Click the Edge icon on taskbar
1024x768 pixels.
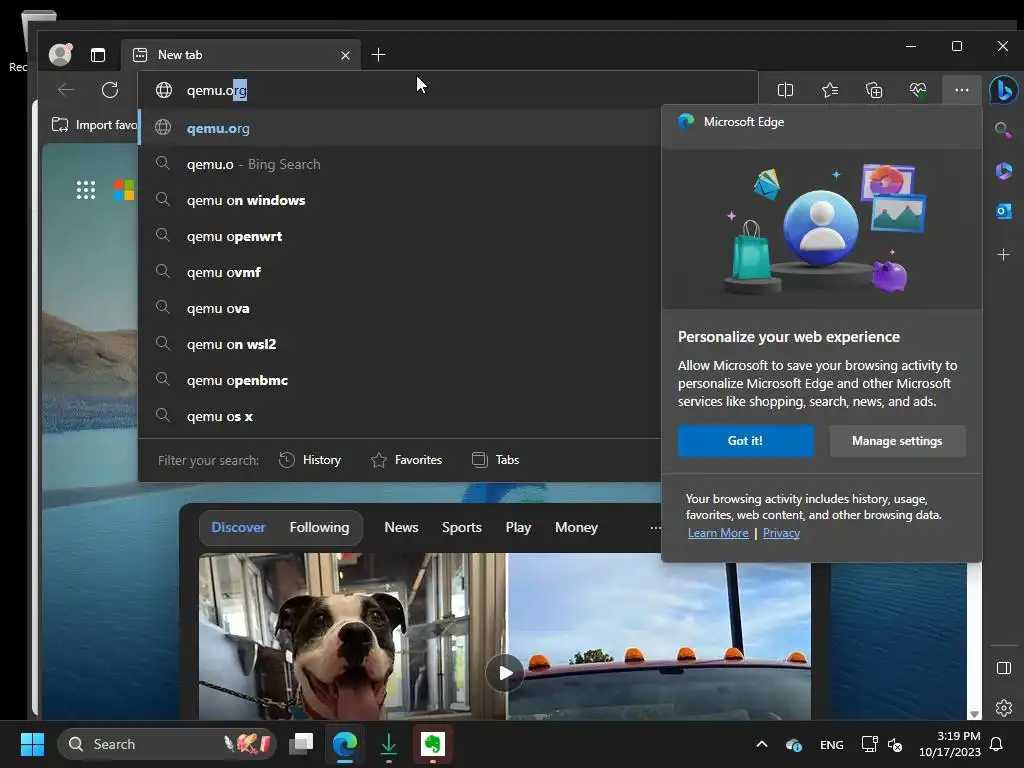click(x=345, y=744)
